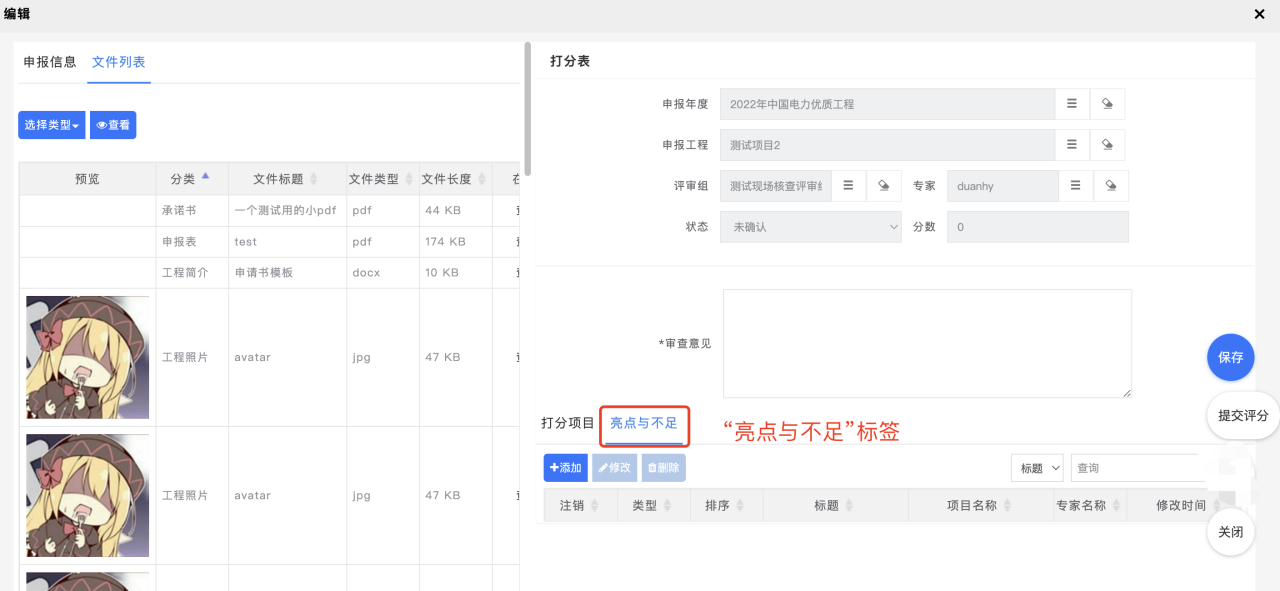The height and width of the screenshot is (591, 1280).
Task: Click the 174 KB file length cell
Action: click(x=456, y=242)
